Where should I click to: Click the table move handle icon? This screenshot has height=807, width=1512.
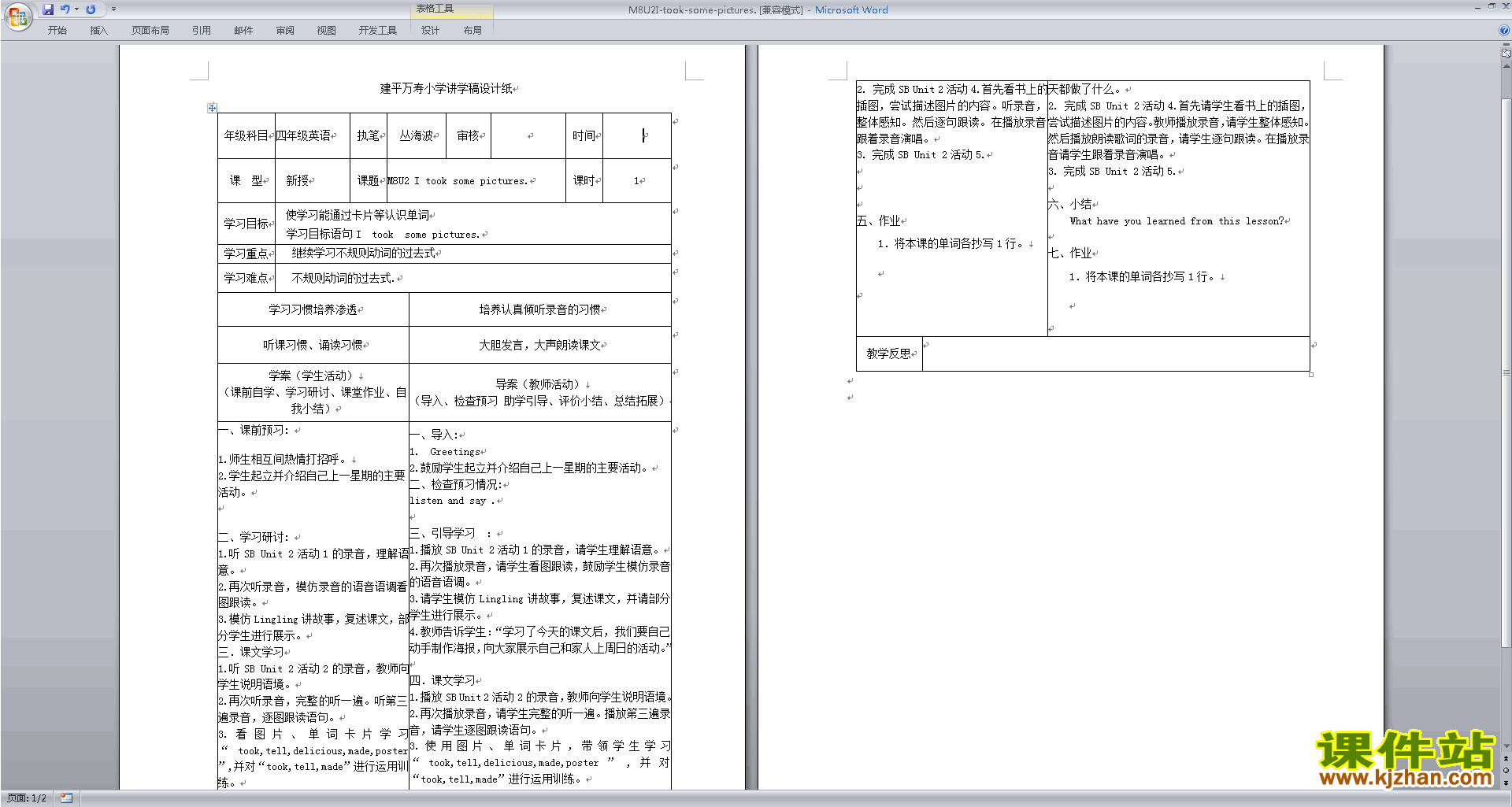(212, 107)
